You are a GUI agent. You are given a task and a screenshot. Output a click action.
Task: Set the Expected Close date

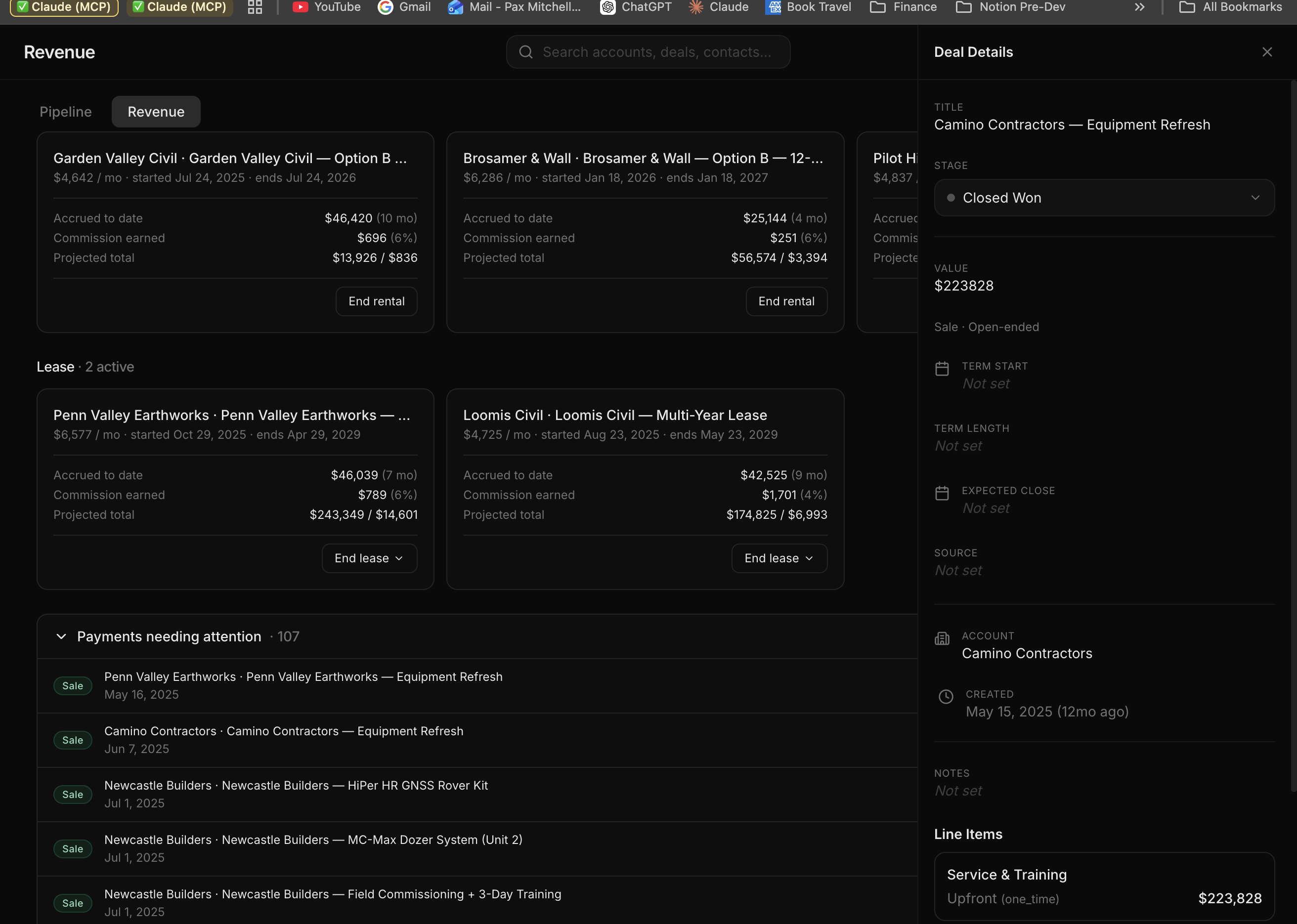click(x=986, y=508)
